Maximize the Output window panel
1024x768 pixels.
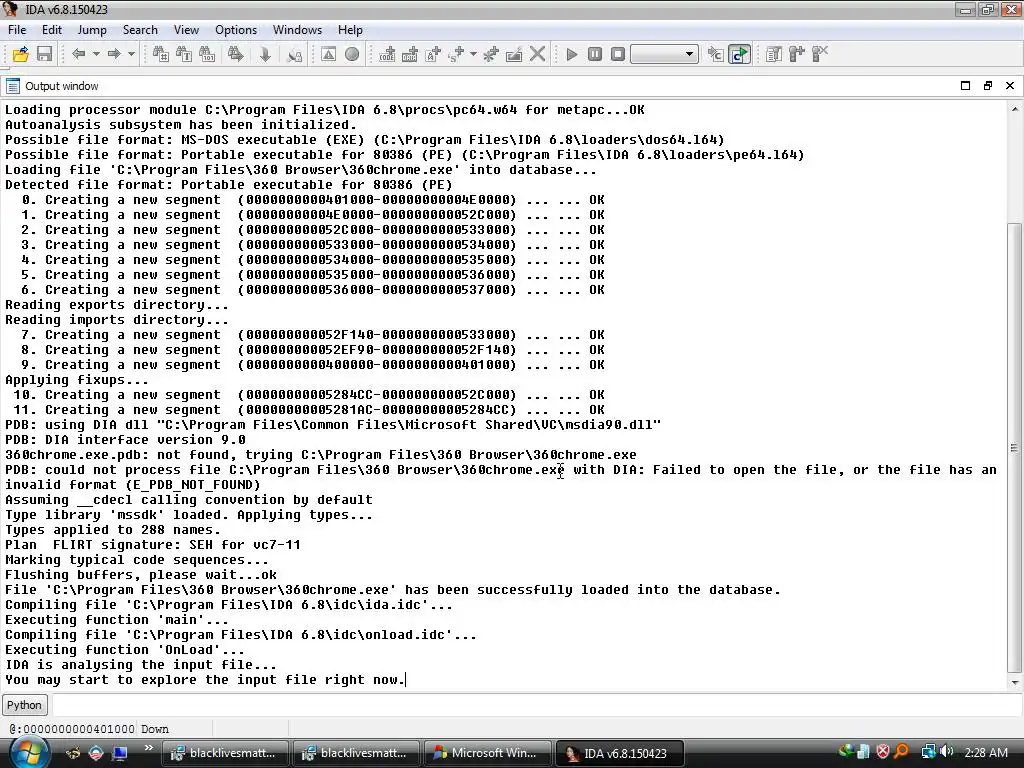(x=965, y=86)
